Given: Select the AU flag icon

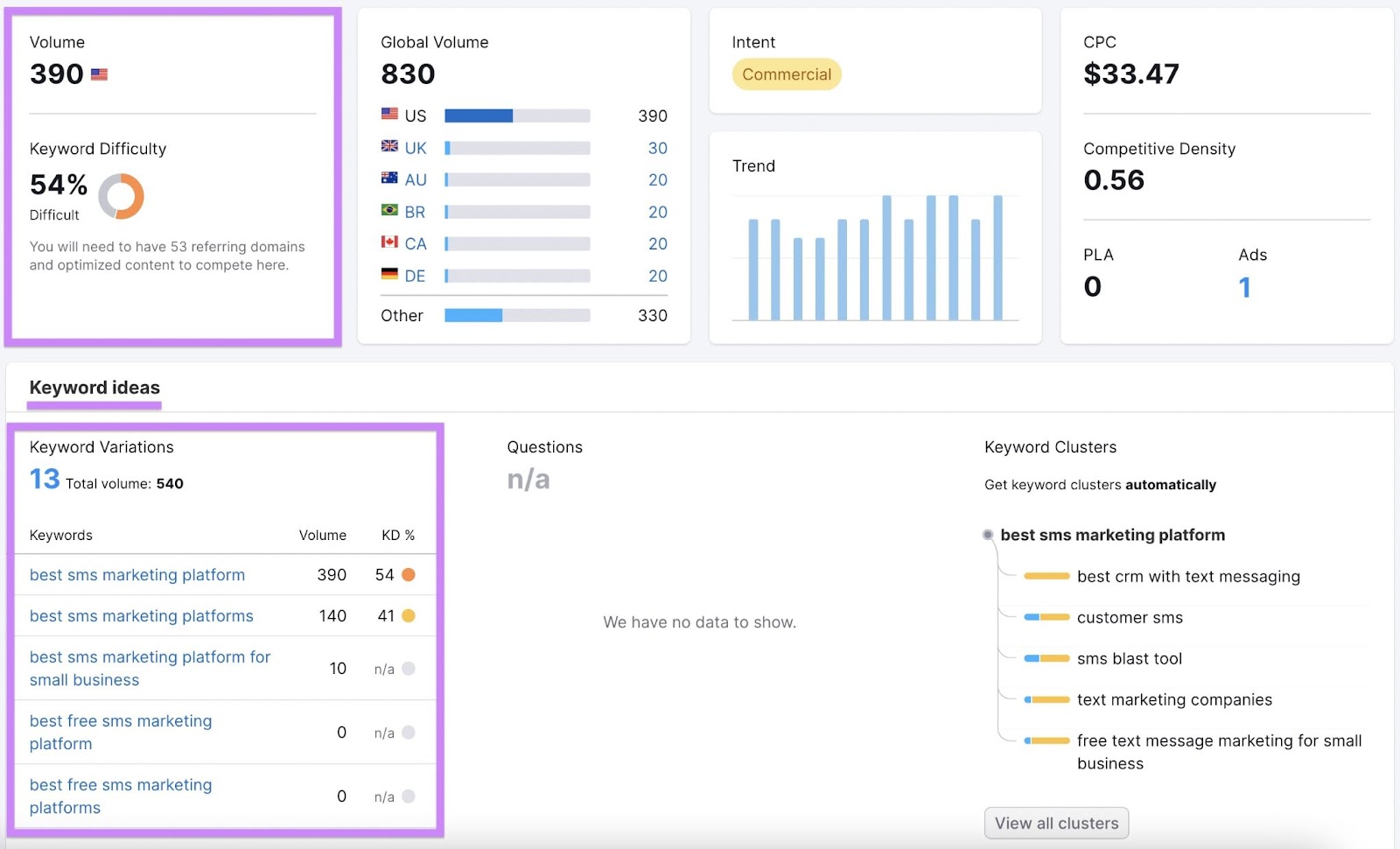Looking at the screenshot, I should [388, 179].
